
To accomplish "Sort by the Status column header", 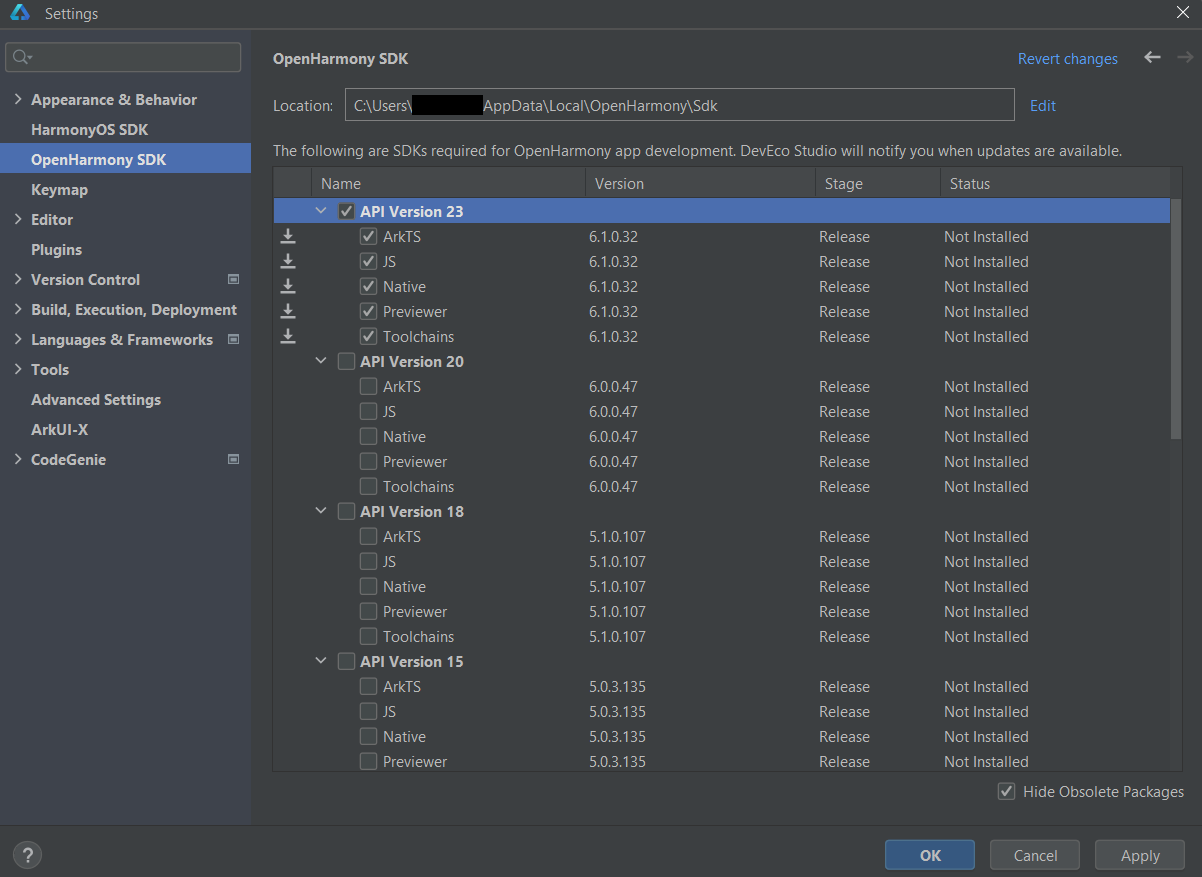I will pyautogui.click(x=1054, y=183).
